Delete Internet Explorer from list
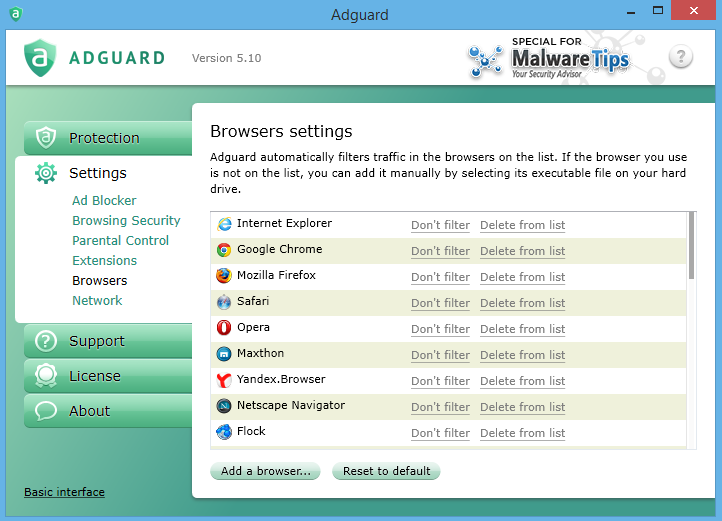The height and width of the screenshot is (521, 722). pyautogui.click(x=523, y=225)
